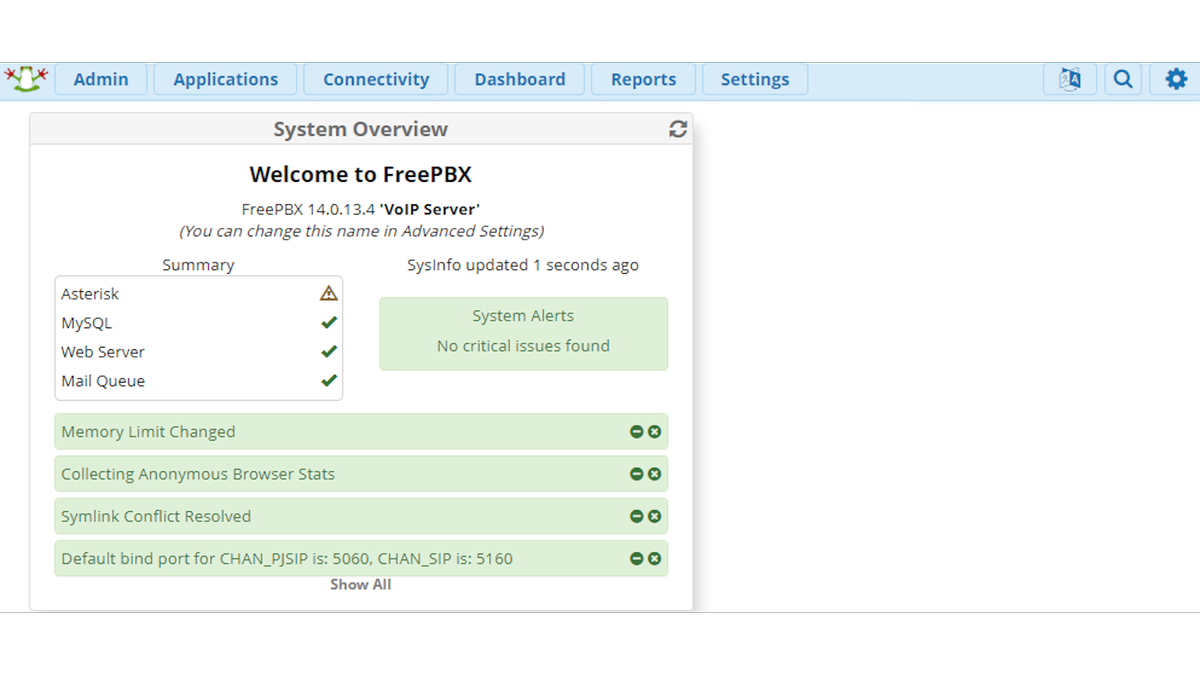Click the FreePBX logo
The height and width of the screenshot is (675, 1200).
tap(26, 78)
